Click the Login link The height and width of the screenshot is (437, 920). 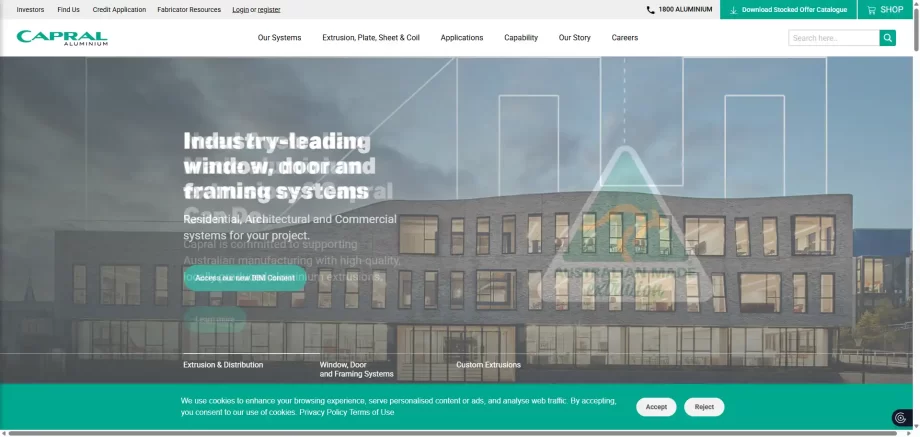tap(241, 9)
